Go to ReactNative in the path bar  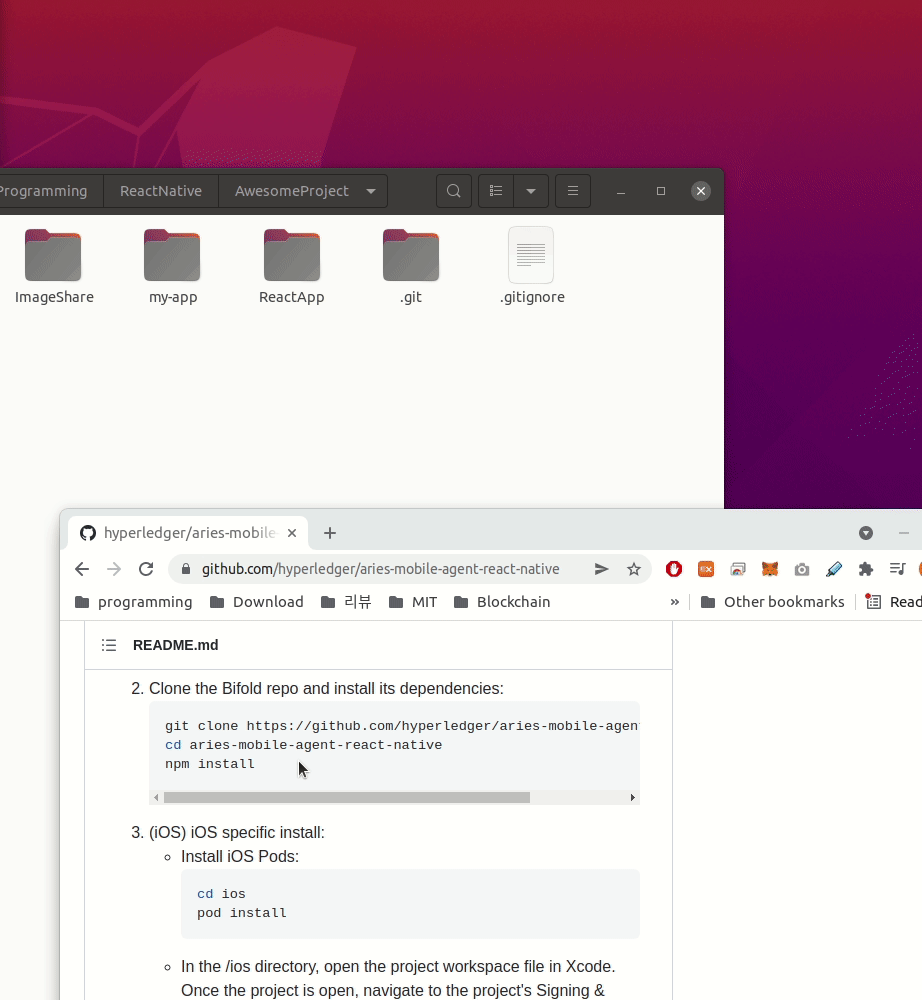point(161,191)
